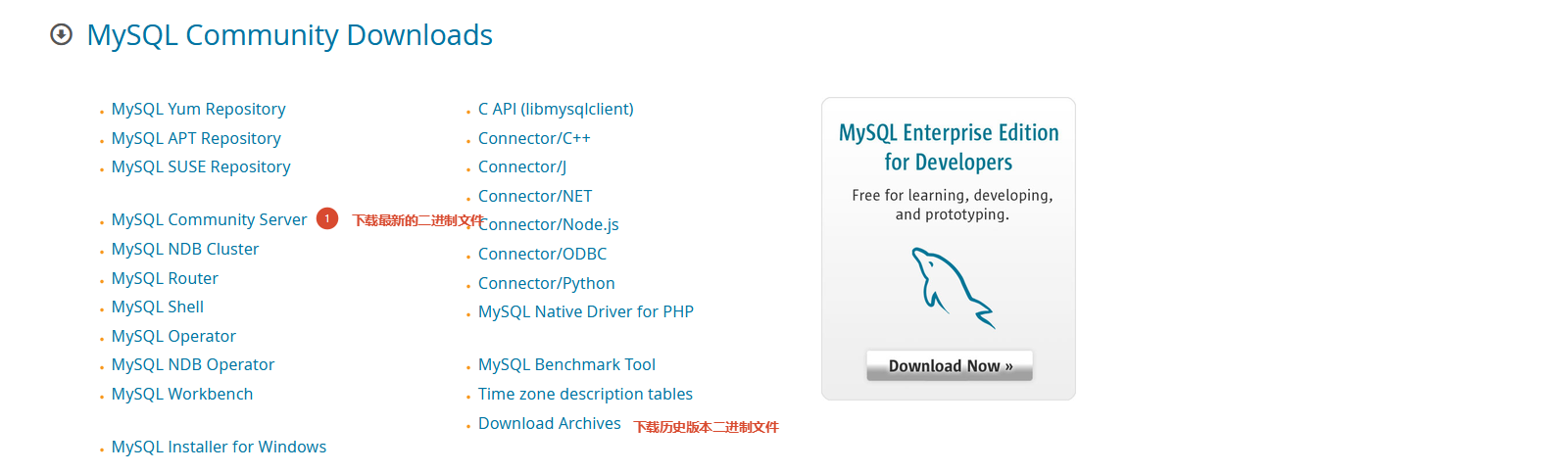Open Connector/J download link

(522, 166)
